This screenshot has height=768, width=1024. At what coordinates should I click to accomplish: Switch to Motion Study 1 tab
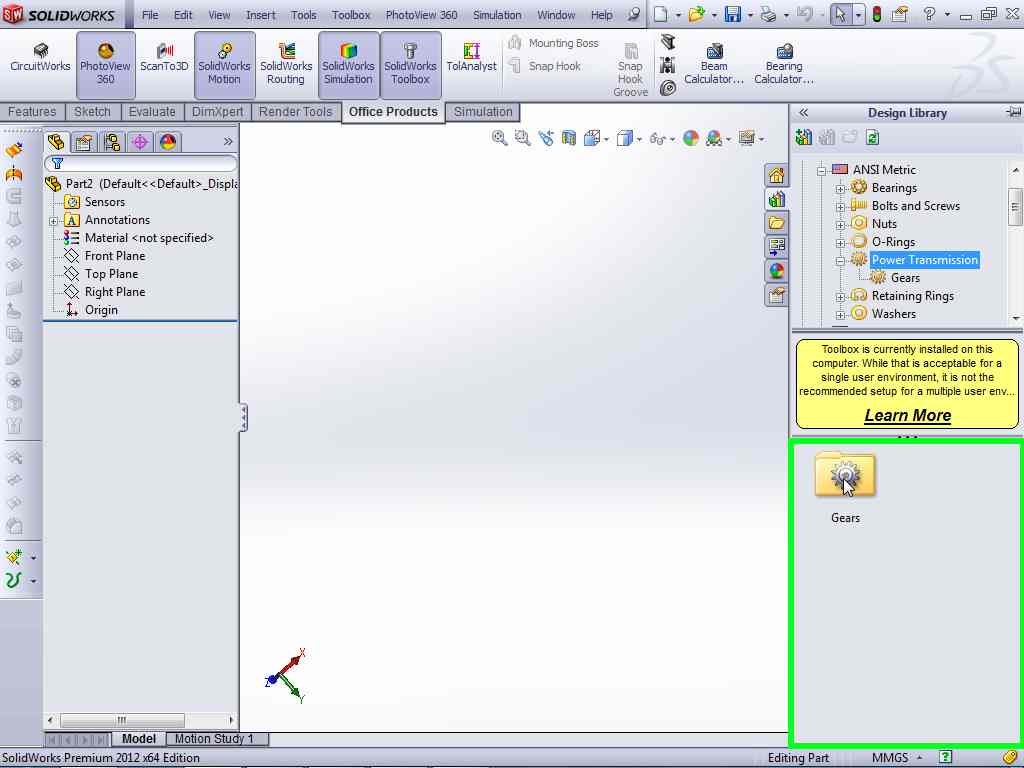(214, 739)
